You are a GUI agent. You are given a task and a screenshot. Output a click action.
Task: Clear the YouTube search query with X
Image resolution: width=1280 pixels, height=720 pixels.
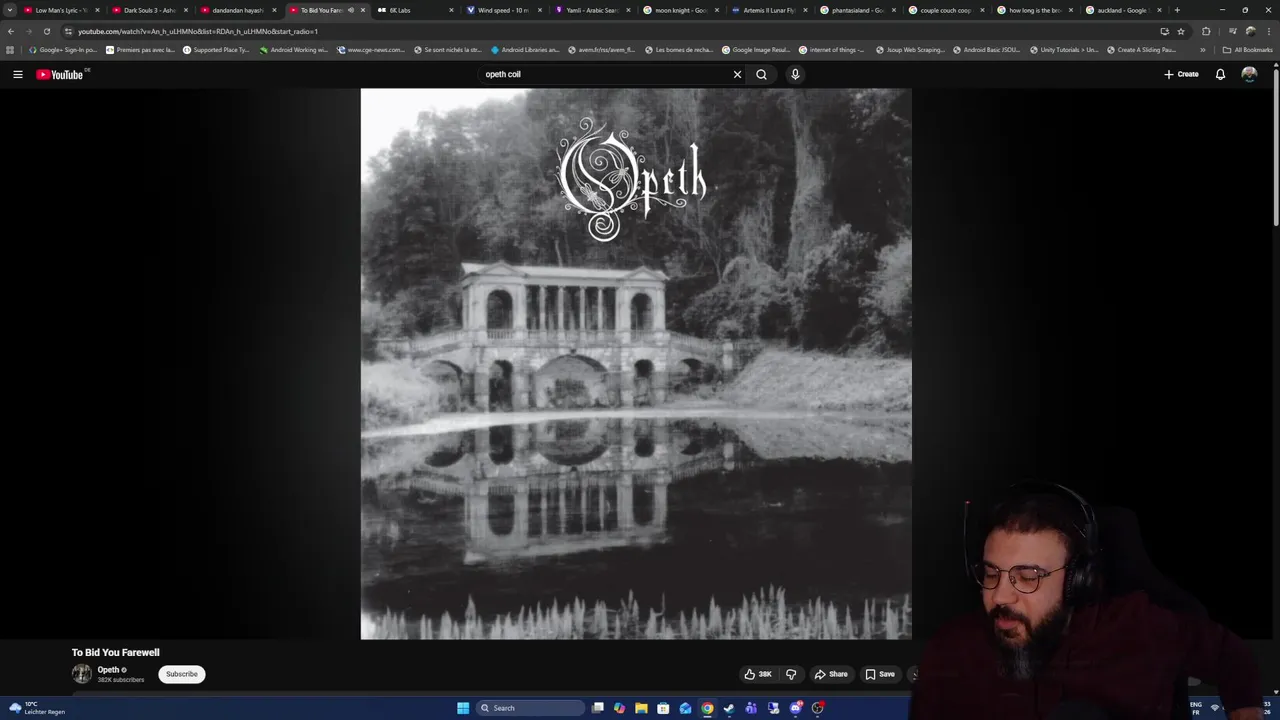coord(737,74)
